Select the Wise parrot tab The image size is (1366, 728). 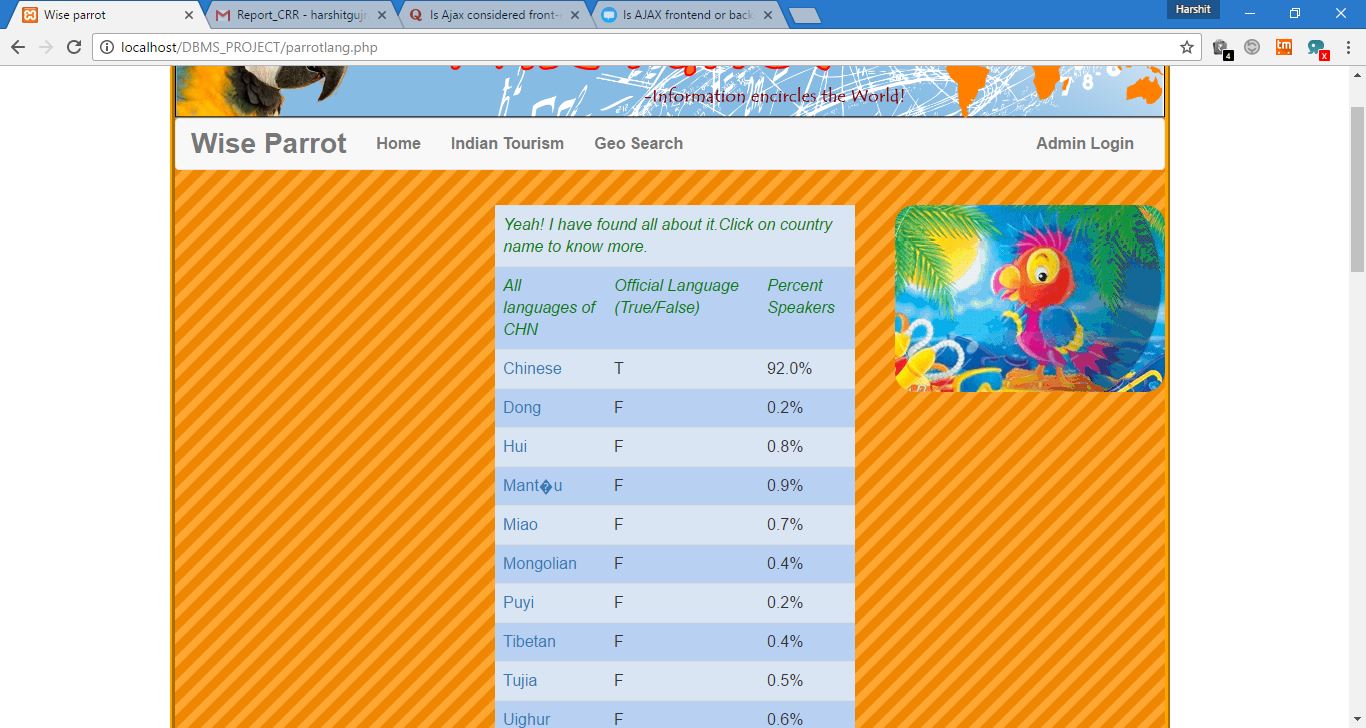tap(105, 15)
